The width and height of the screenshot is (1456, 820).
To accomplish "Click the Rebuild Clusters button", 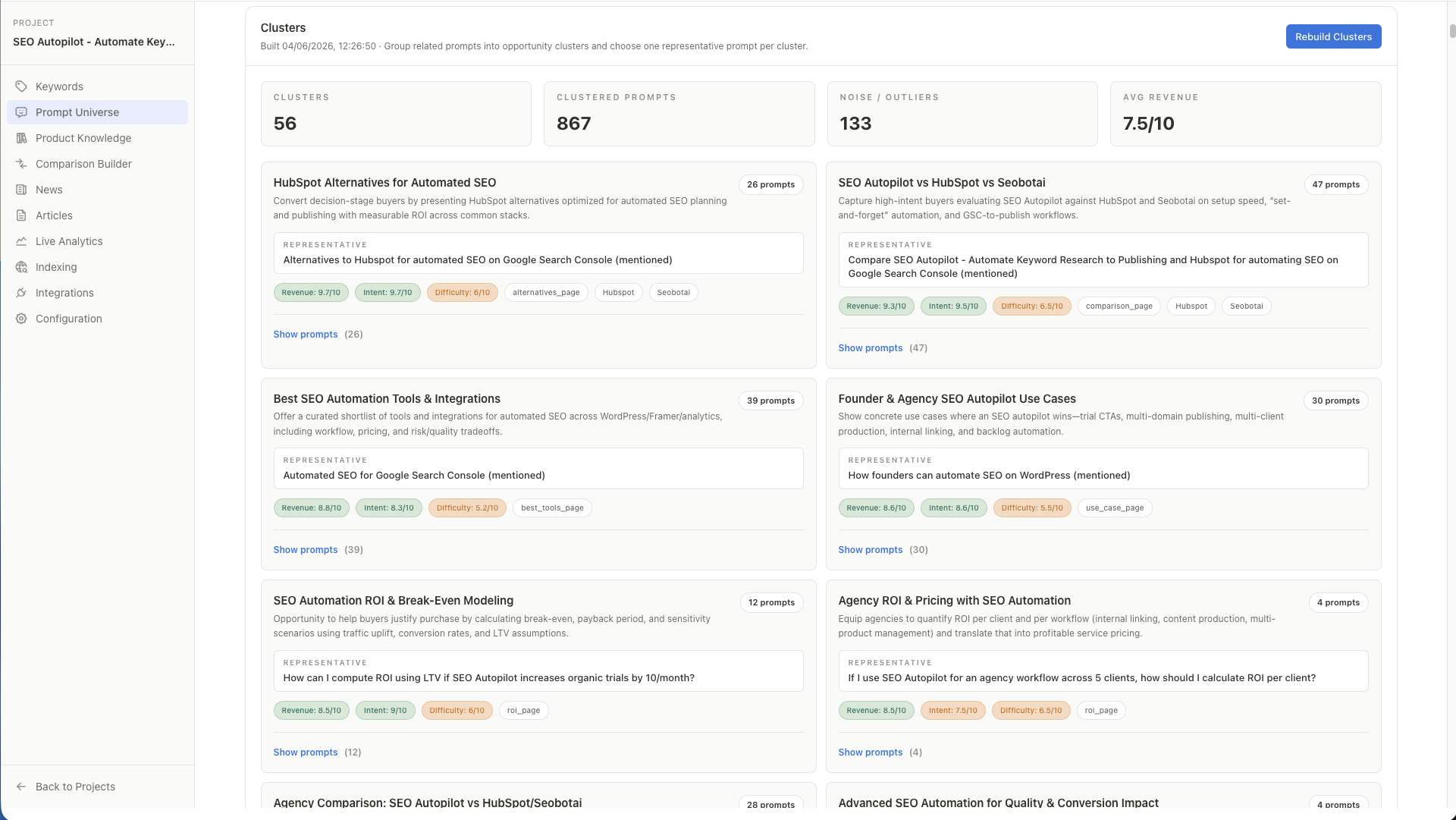I will [1333, 36].
